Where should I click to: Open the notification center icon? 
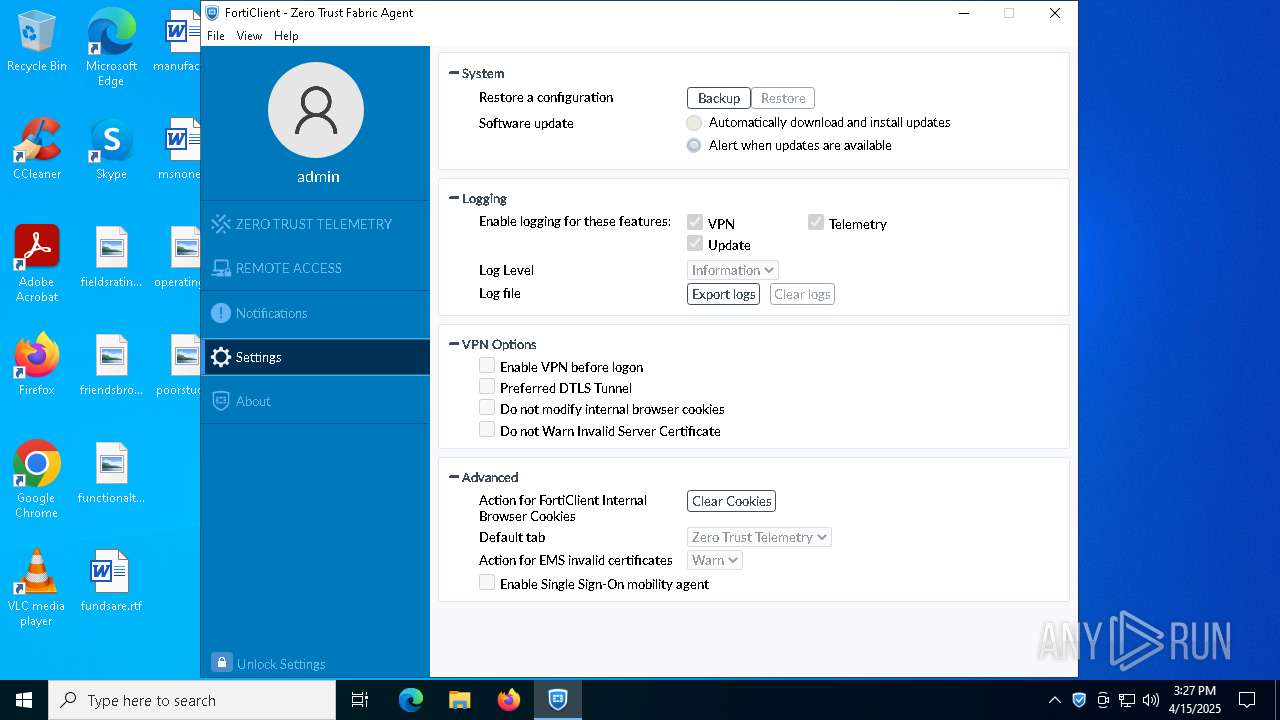click(1247, 700)
